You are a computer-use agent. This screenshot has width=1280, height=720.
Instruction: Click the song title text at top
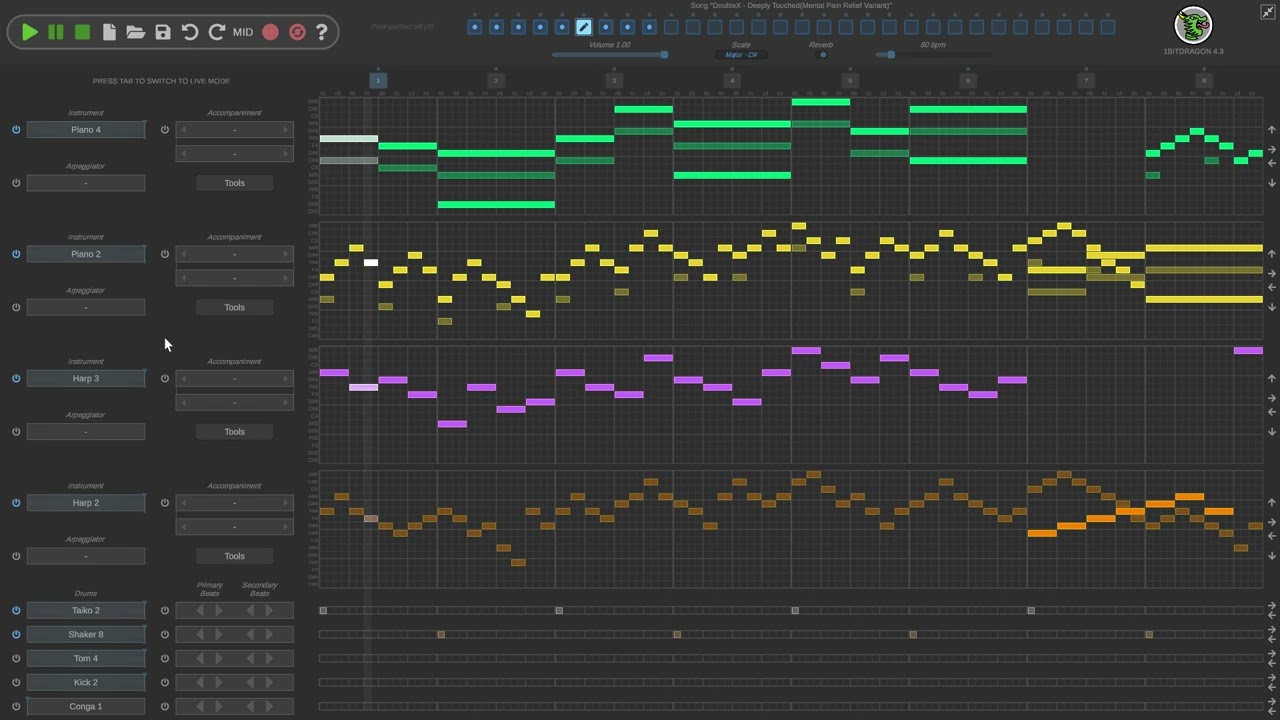791,6
